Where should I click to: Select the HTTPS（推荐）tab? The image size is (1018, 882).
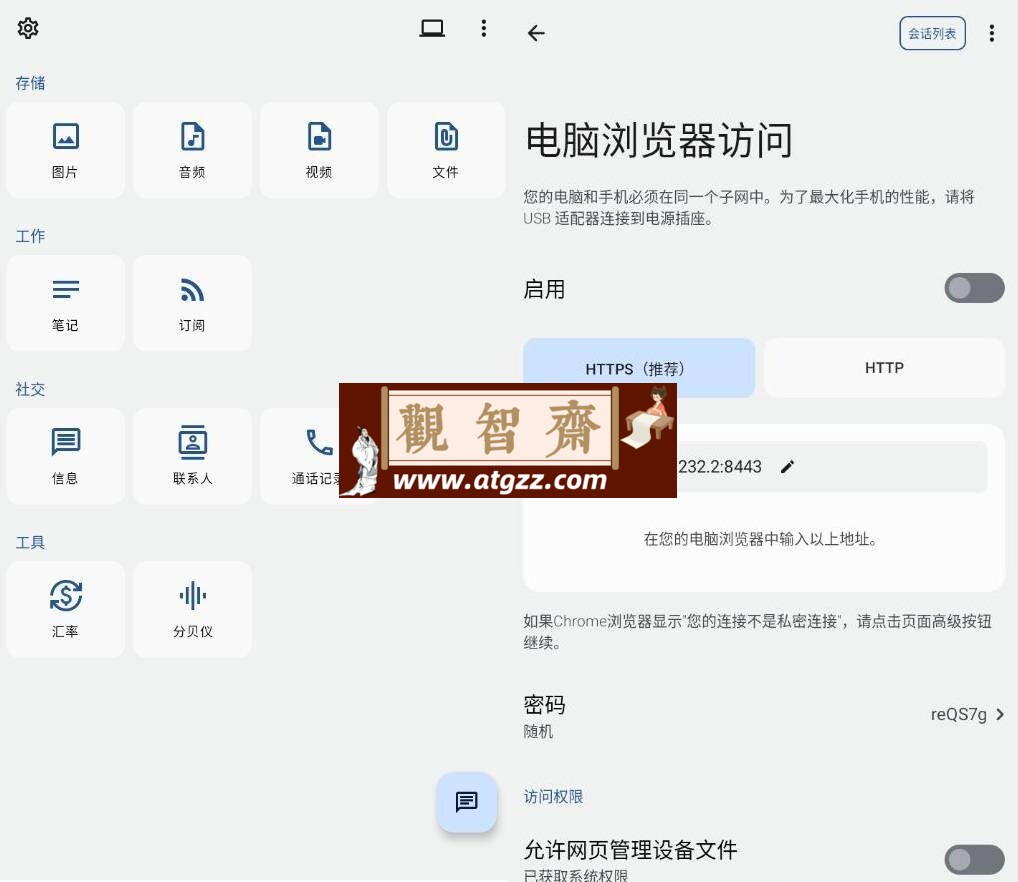639,367
